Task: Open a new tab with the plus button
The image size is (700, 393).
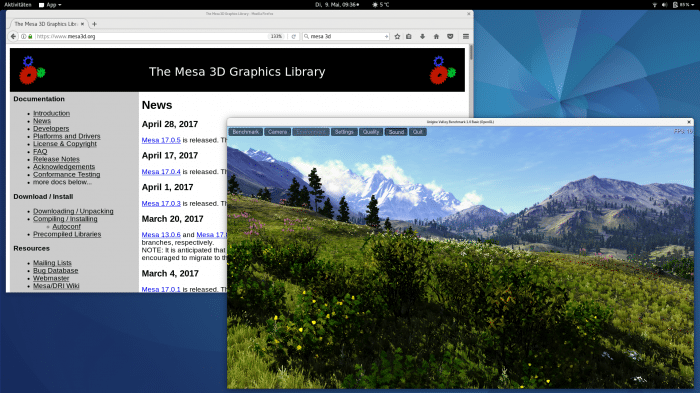Action: click(94, 24)
